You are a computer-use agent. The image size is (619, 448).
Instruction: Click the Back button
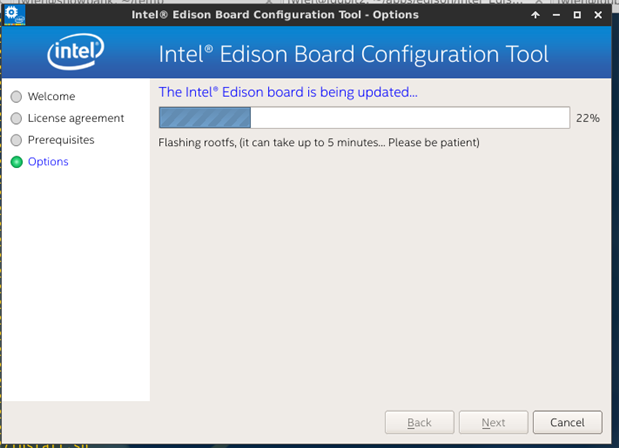pyautogui.click(x=420, y=422)
